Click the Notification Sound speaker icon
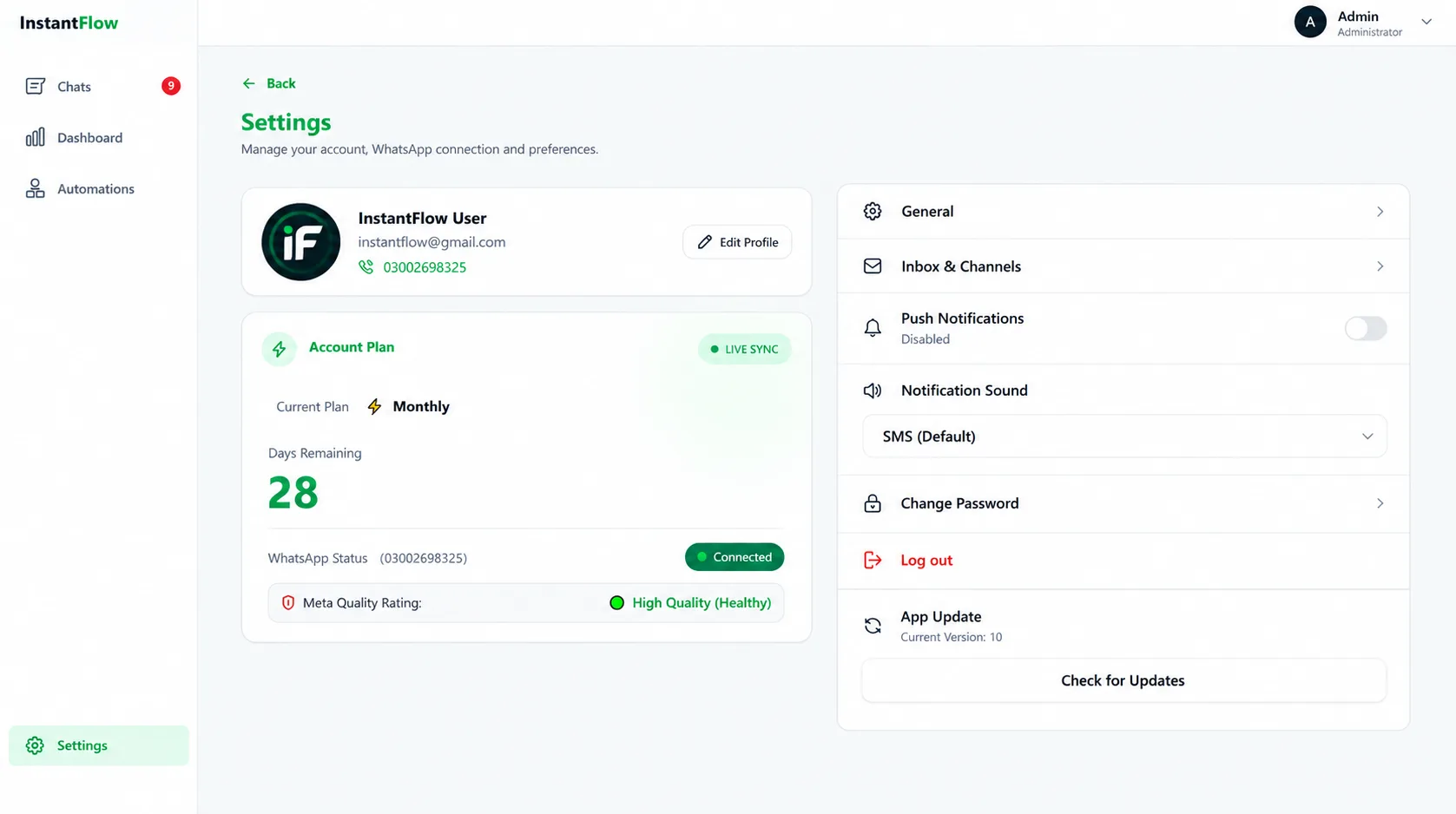This screenshot has width=1456, height=814. click(873, 391)
